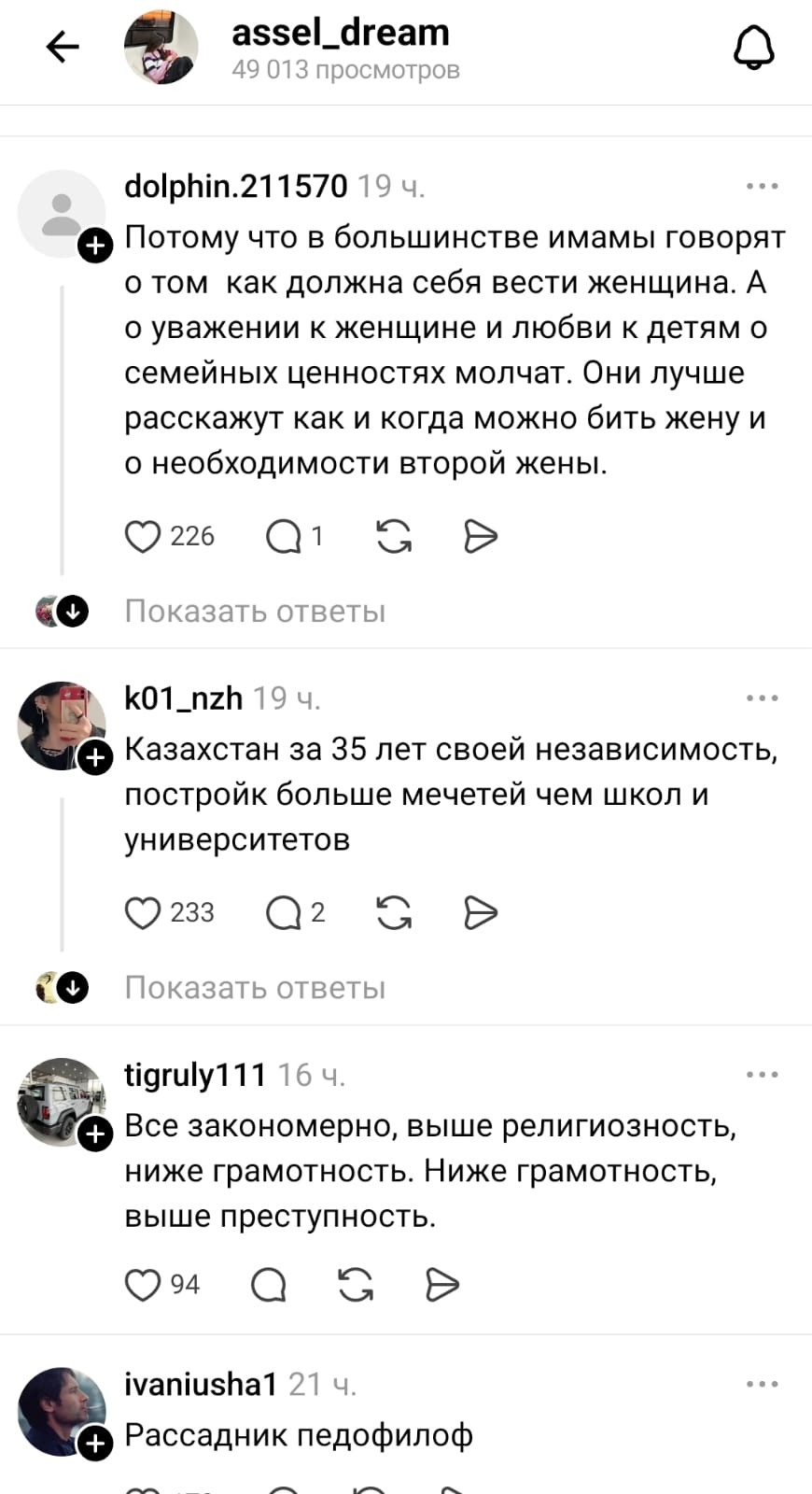Open the assel_dream profile name
812x1494 pixels.
tap(341, 34)
